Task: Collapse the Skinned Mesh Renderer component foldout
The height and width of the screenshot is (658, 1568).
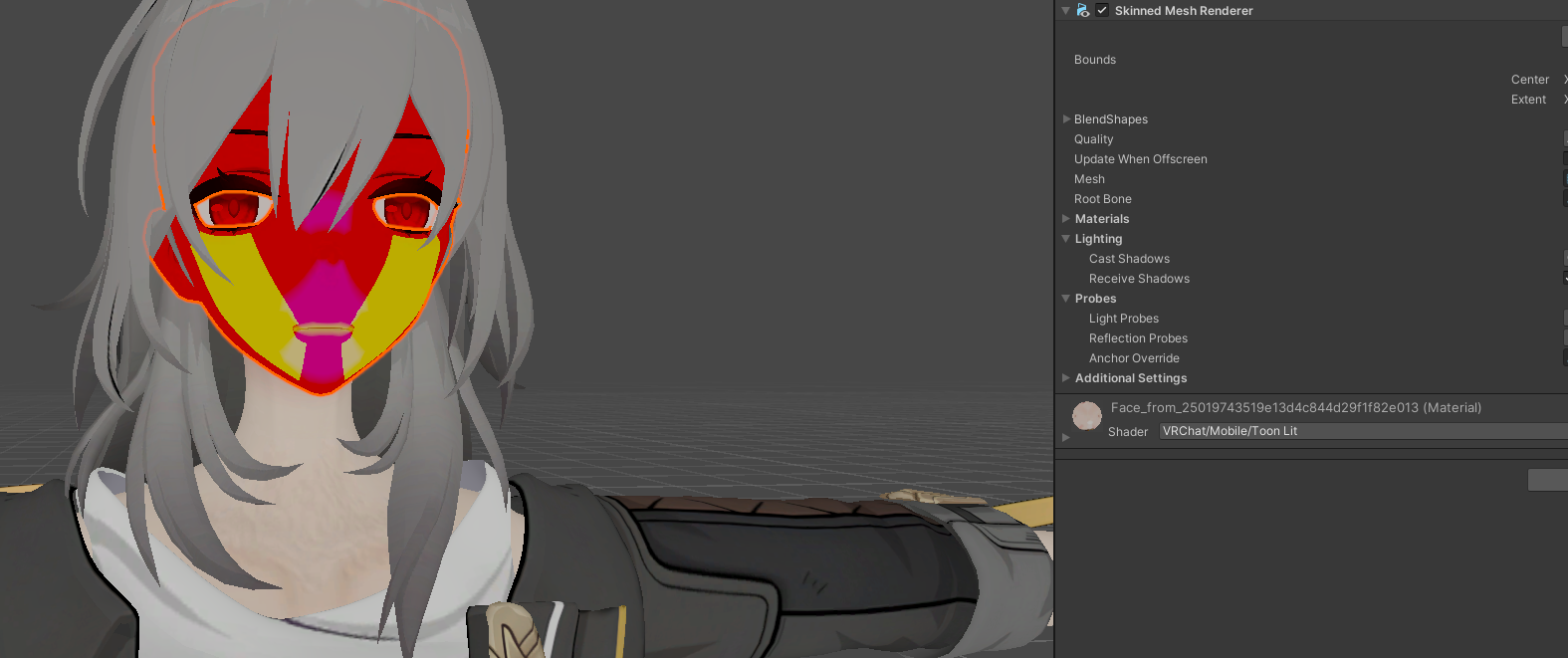Action: (x=1065, y=10)
